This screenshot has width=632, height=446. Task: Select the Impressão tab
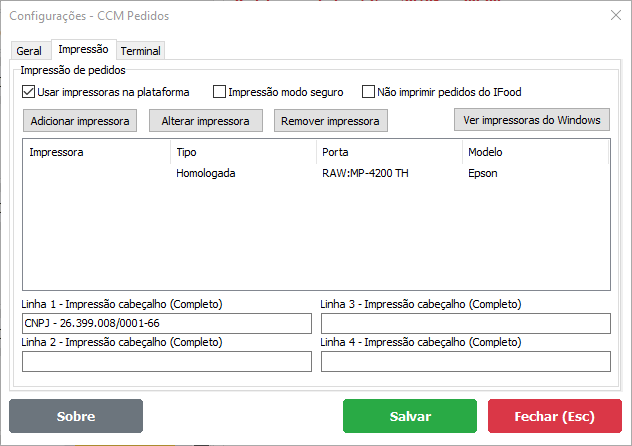point(83,49)
